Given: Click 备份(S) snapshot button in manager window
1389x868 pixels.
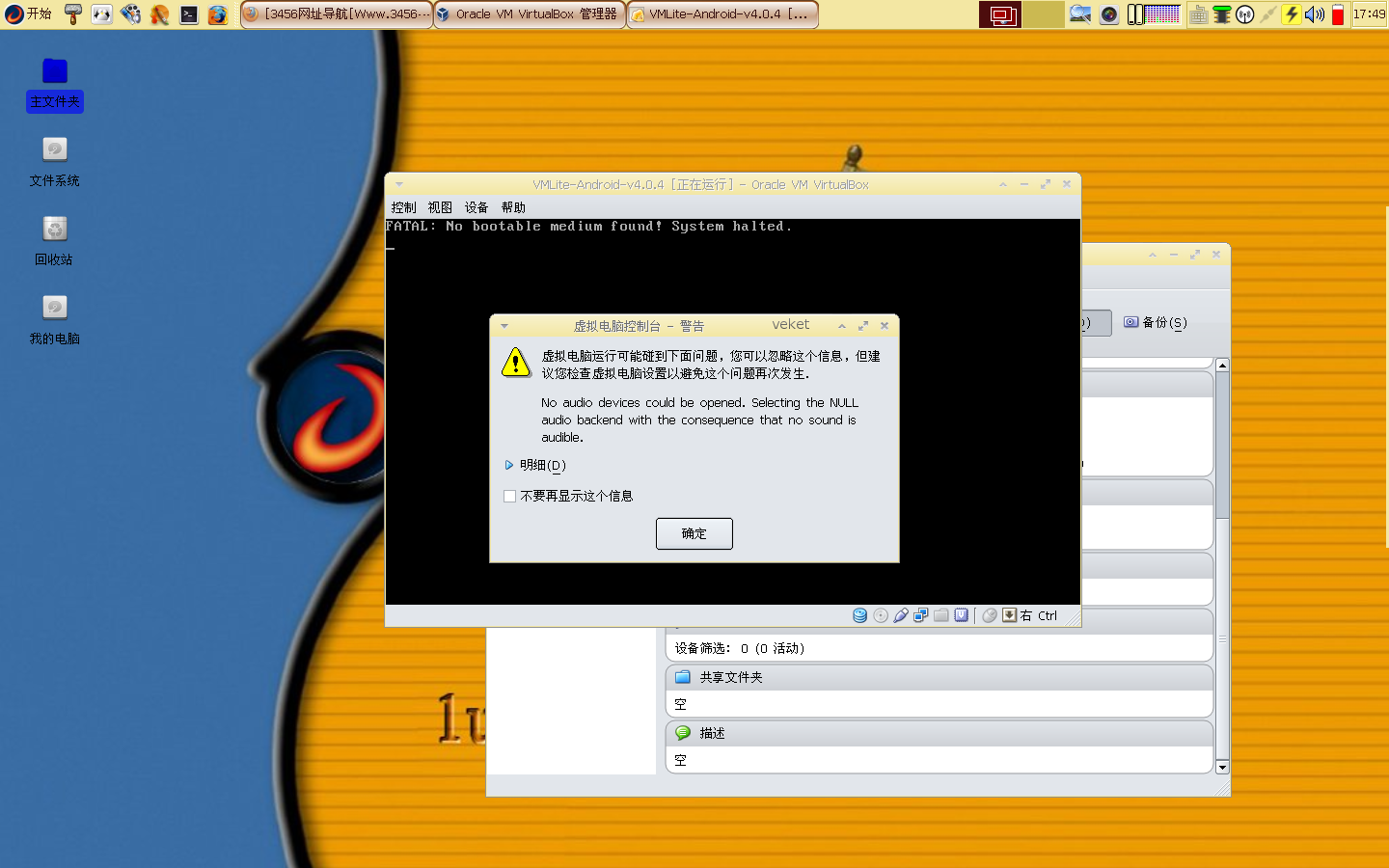Looking at the screenshot, I should coord(1155,322).
